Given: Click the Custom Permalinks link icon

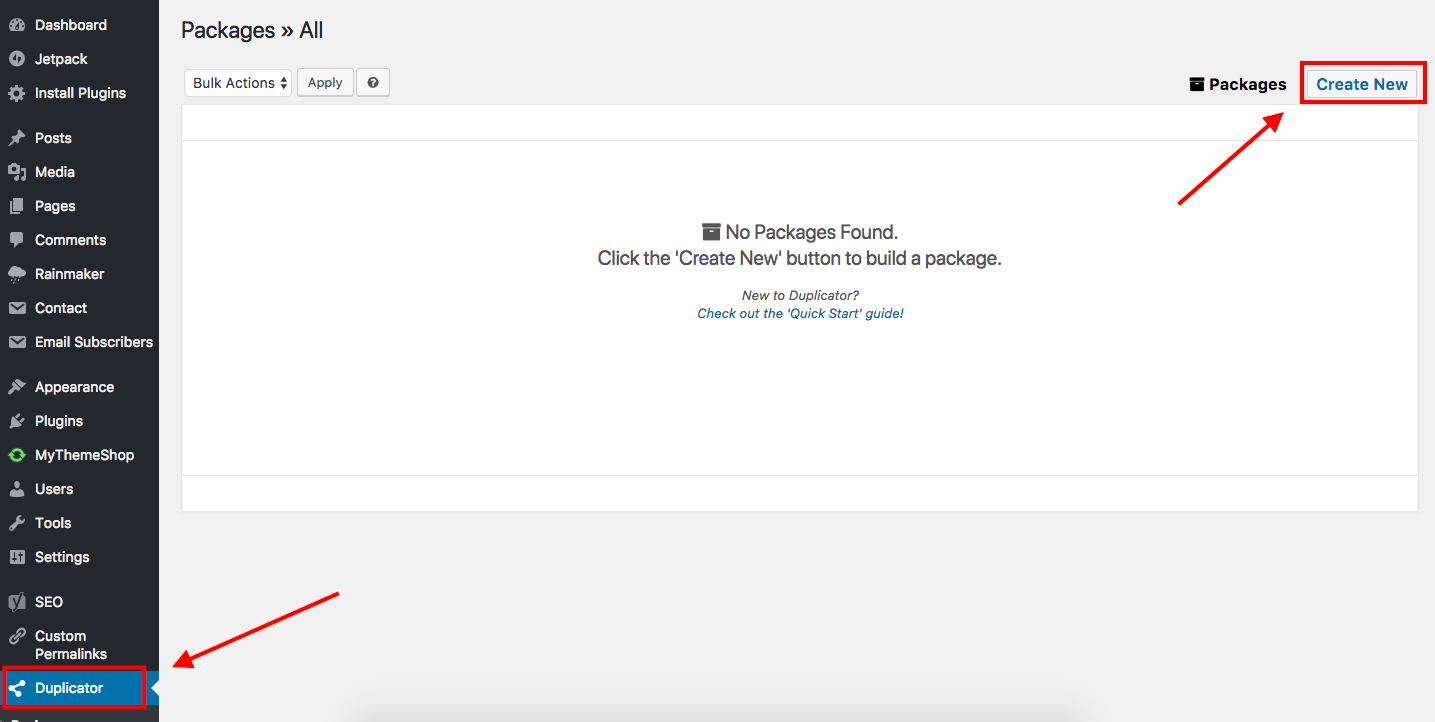Looking at the screenshot, I should coord(17,636).
